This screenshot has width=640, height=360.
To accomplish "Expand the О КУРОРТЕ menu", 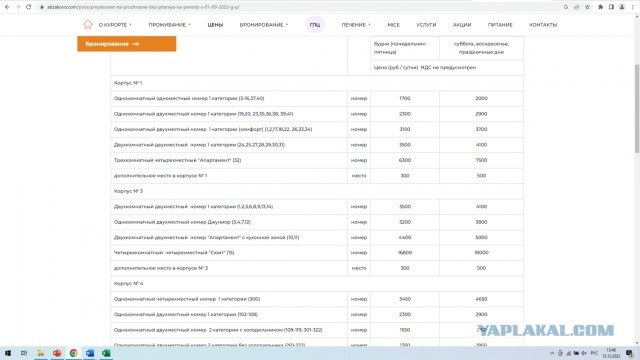I will [115, 25].
